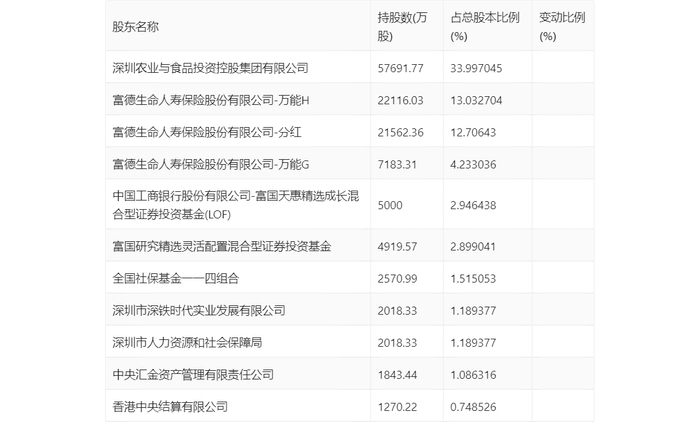Select the holding value 1270.22

[397, 407]
